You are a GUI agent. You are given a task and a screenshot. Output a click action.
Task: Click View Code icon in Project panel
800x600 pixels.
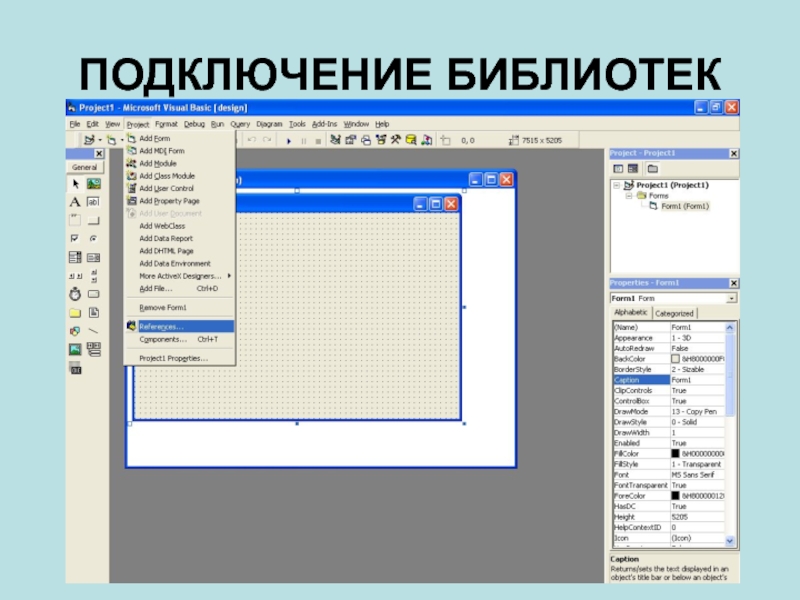618,169
